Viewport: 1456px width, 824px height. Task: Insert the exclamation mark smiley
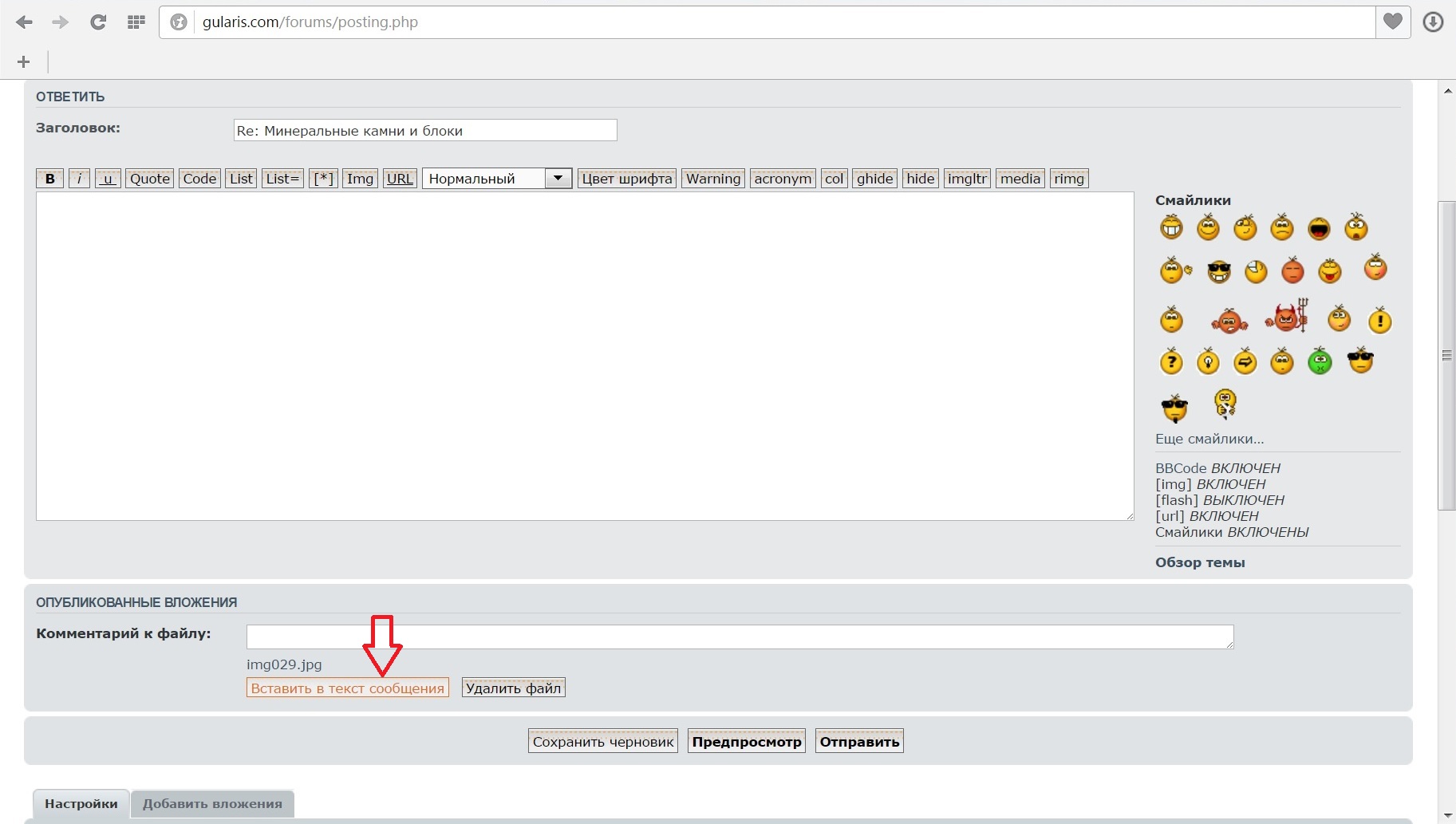point(1379,321)
